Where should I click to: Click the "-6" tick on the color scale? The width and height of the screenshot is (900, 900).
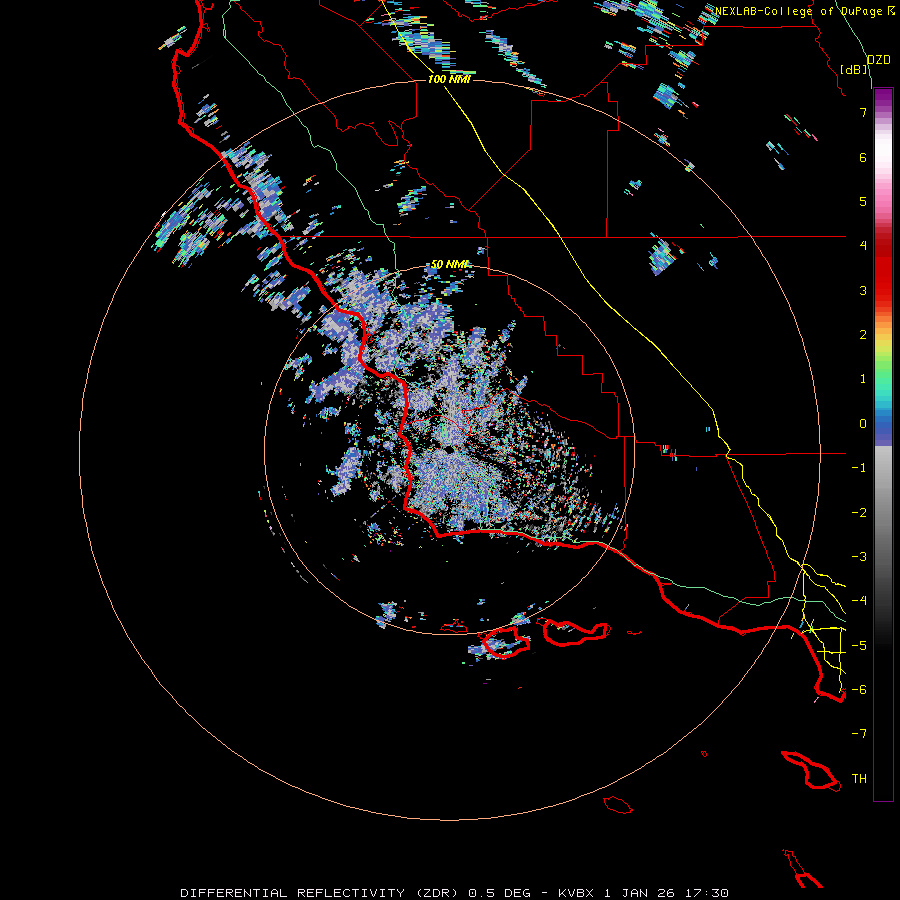[x=859, y=690]
